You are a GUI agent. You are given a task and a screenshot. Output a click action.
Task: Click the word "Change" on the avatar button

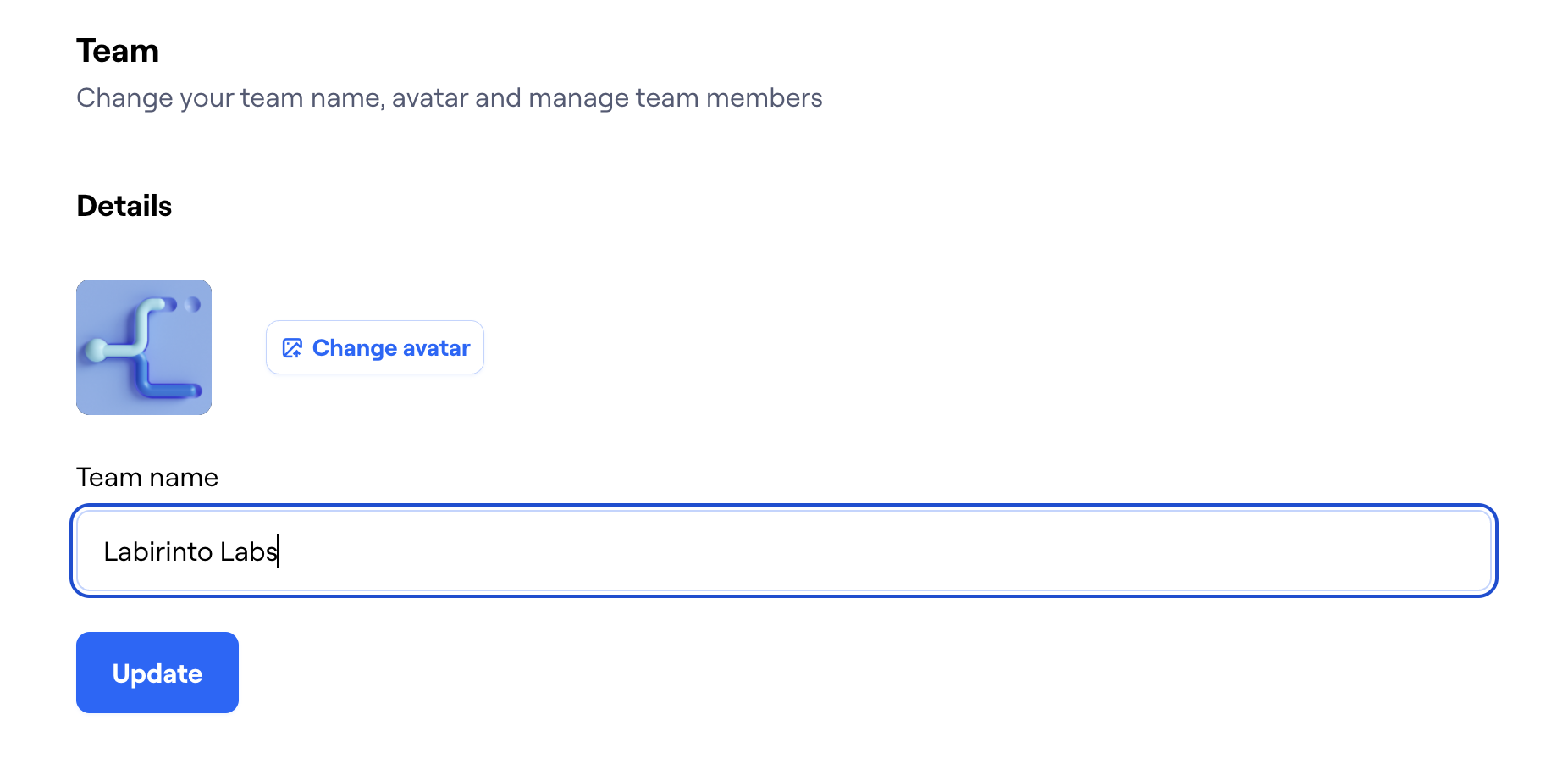click(x=355, y=348)
